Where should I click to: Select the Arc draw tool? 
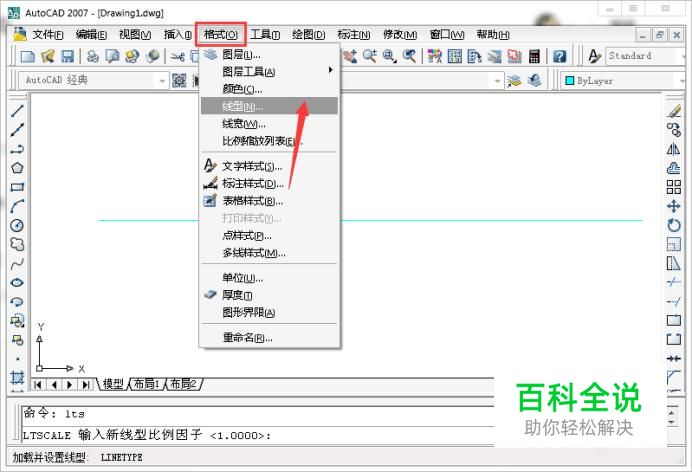click(17, 206)
